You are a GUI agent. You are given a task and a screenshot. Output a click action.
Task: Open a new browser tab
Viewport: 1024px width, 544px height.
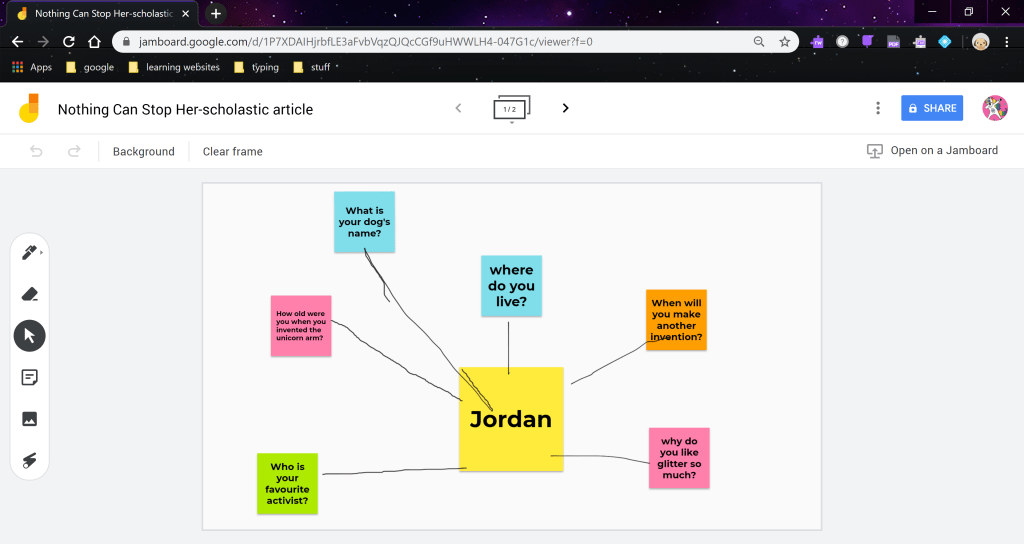pos(215,13)
